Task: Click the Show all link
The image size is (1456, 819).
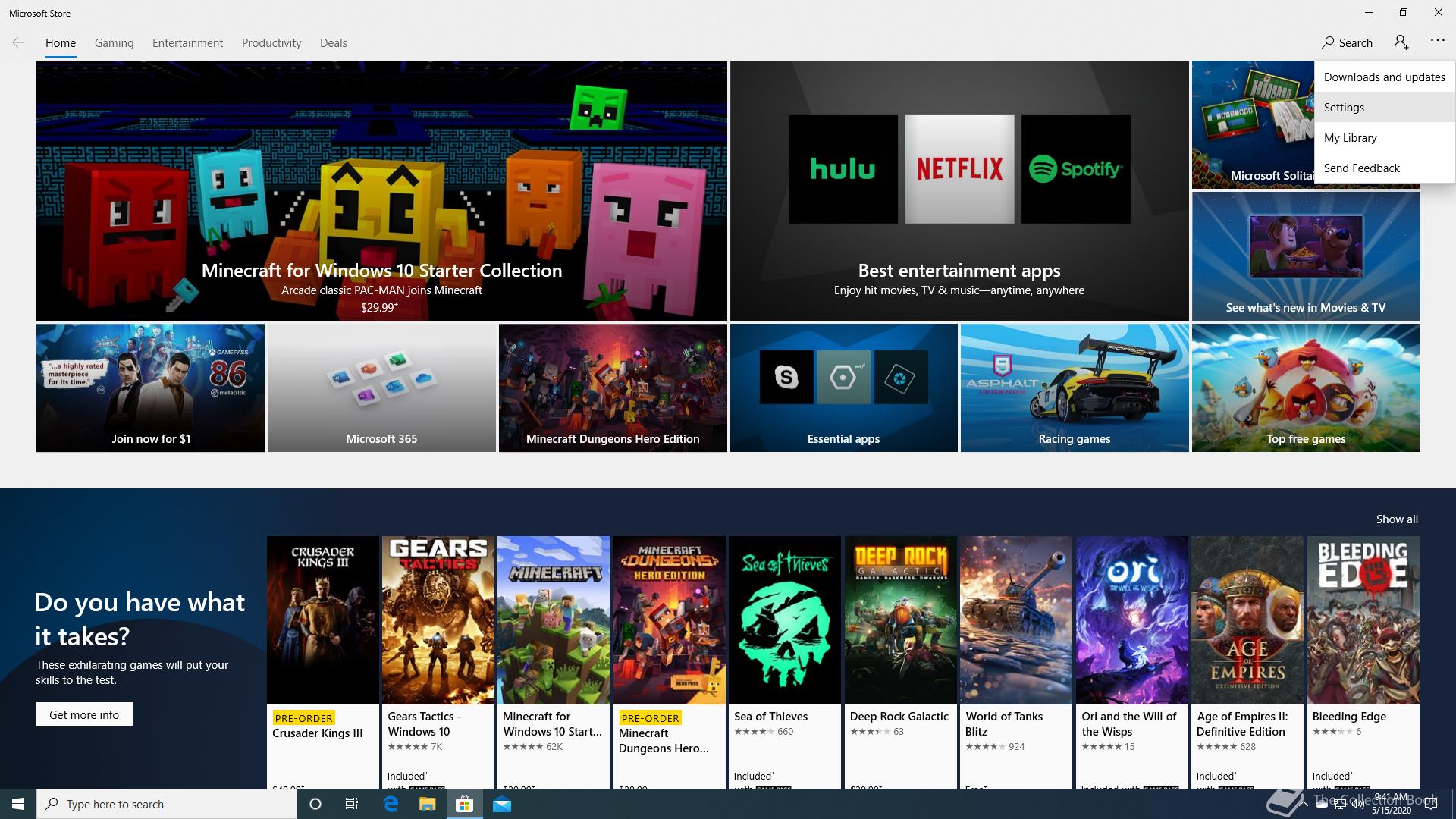Action: coord(1397,519)
